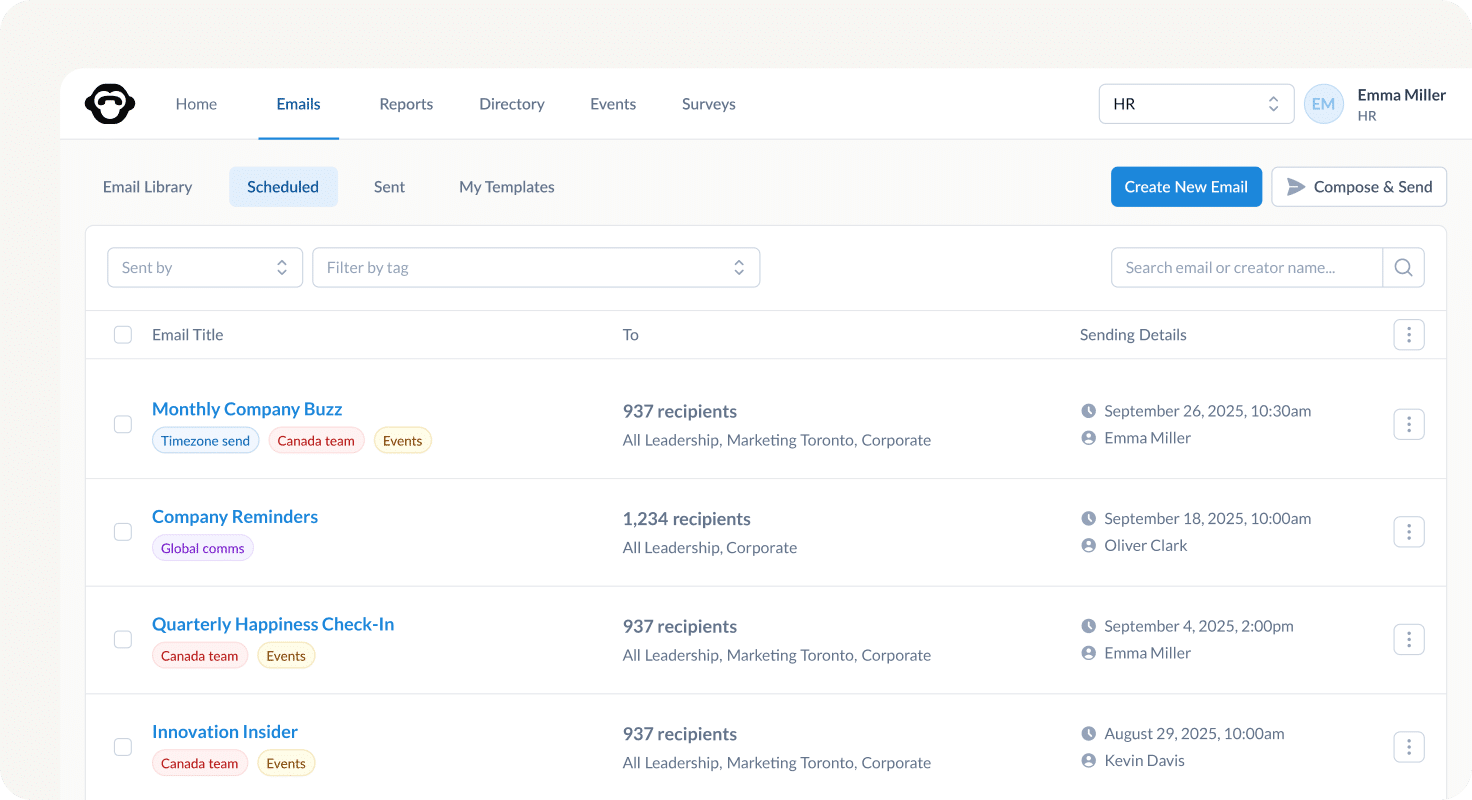1472x800 pixels.
Task: Click the paper plane icon on Compose & Send
Action: tap(1297, 186)
